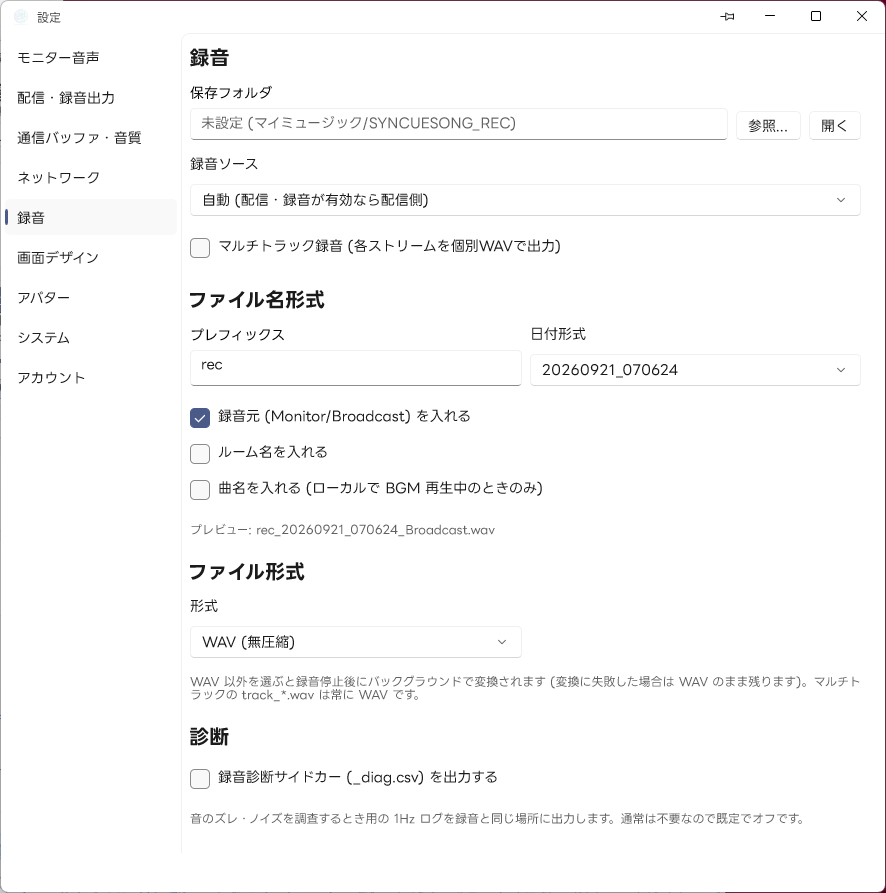Click the app icon in title bar
Image resolution: width=886 pixels, height=893 pixels.
pos(20,17)
